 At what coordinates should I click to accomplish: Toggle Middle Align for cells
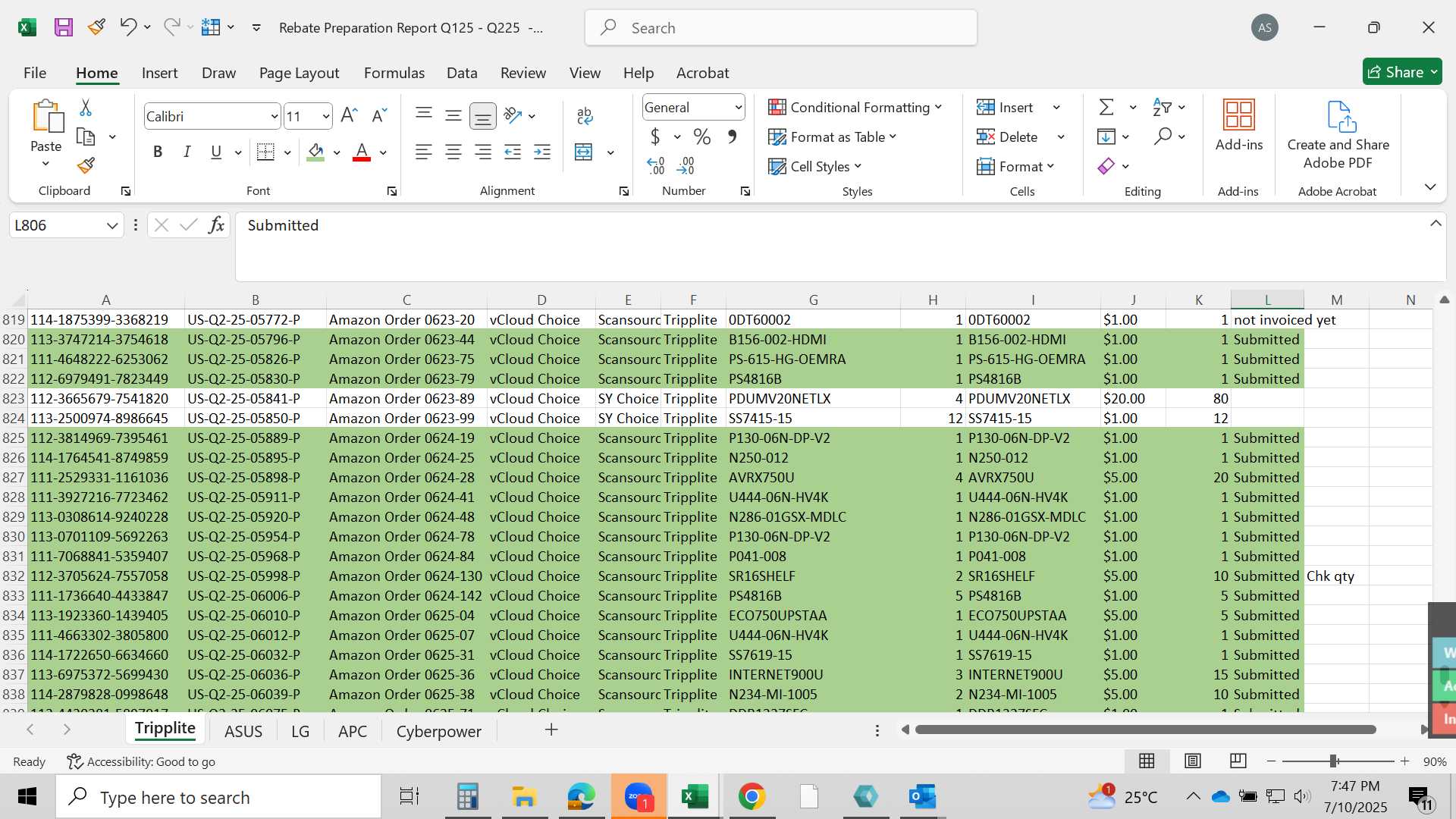[x=453, y=115]
